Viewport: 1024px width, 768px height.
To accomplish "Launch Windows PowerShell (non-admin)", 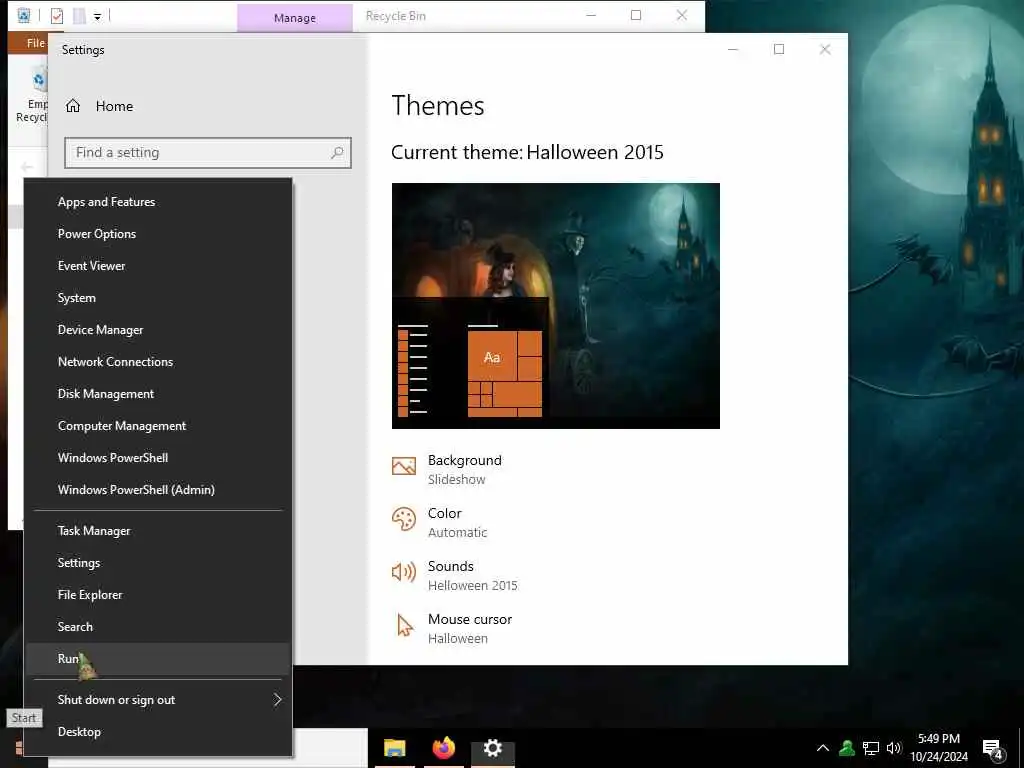I will 158,458.
